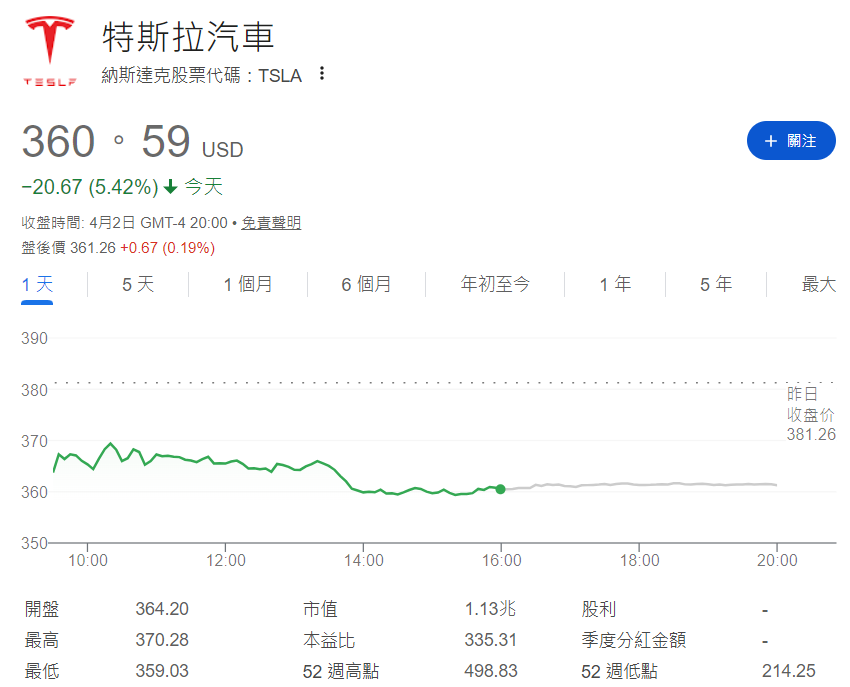Switch to the 1 個月 chart view
Image resolution: width=850 pixels, height=687 pixels.
[247, 284]
